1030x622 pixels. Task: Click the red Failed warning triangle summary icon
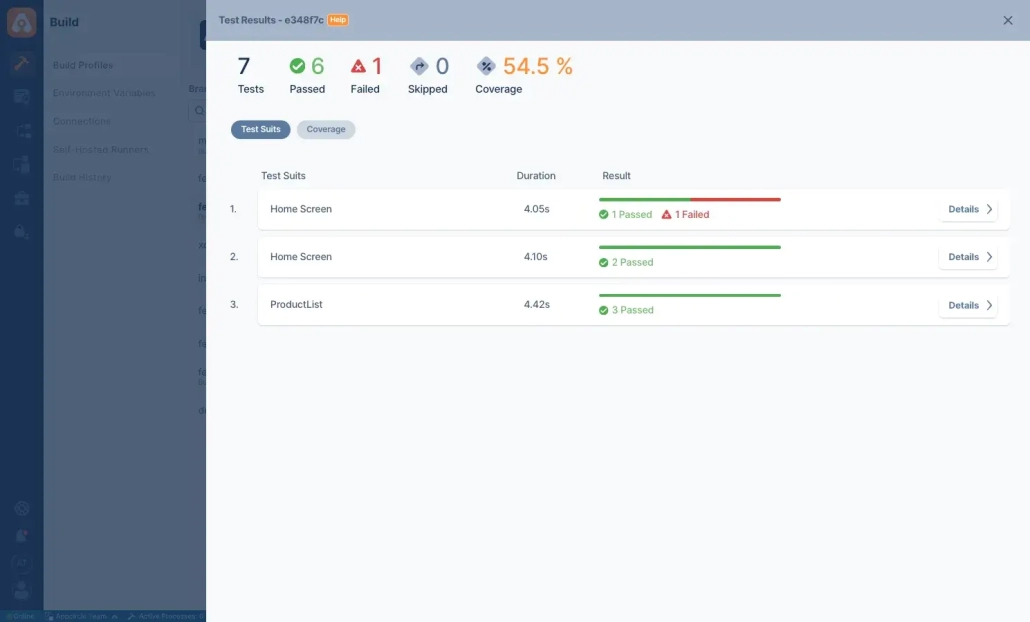click(x=358, y=66)
